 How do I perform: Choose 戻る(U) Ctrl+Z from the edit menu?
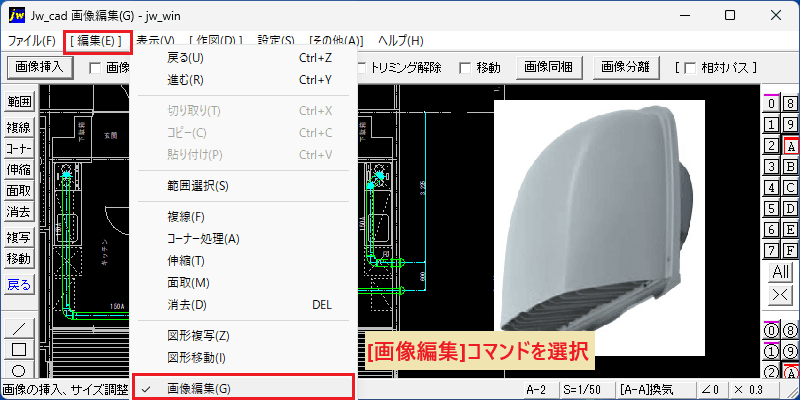[x=244, y=58]
